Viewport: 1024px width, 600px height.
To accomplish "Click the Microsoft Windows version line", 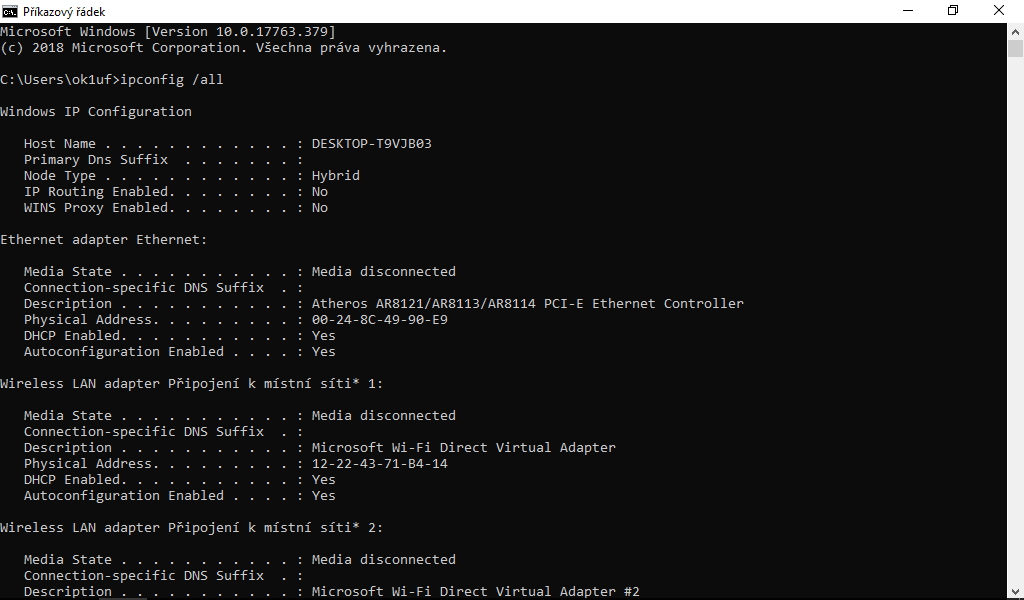I will coord(167,31).
